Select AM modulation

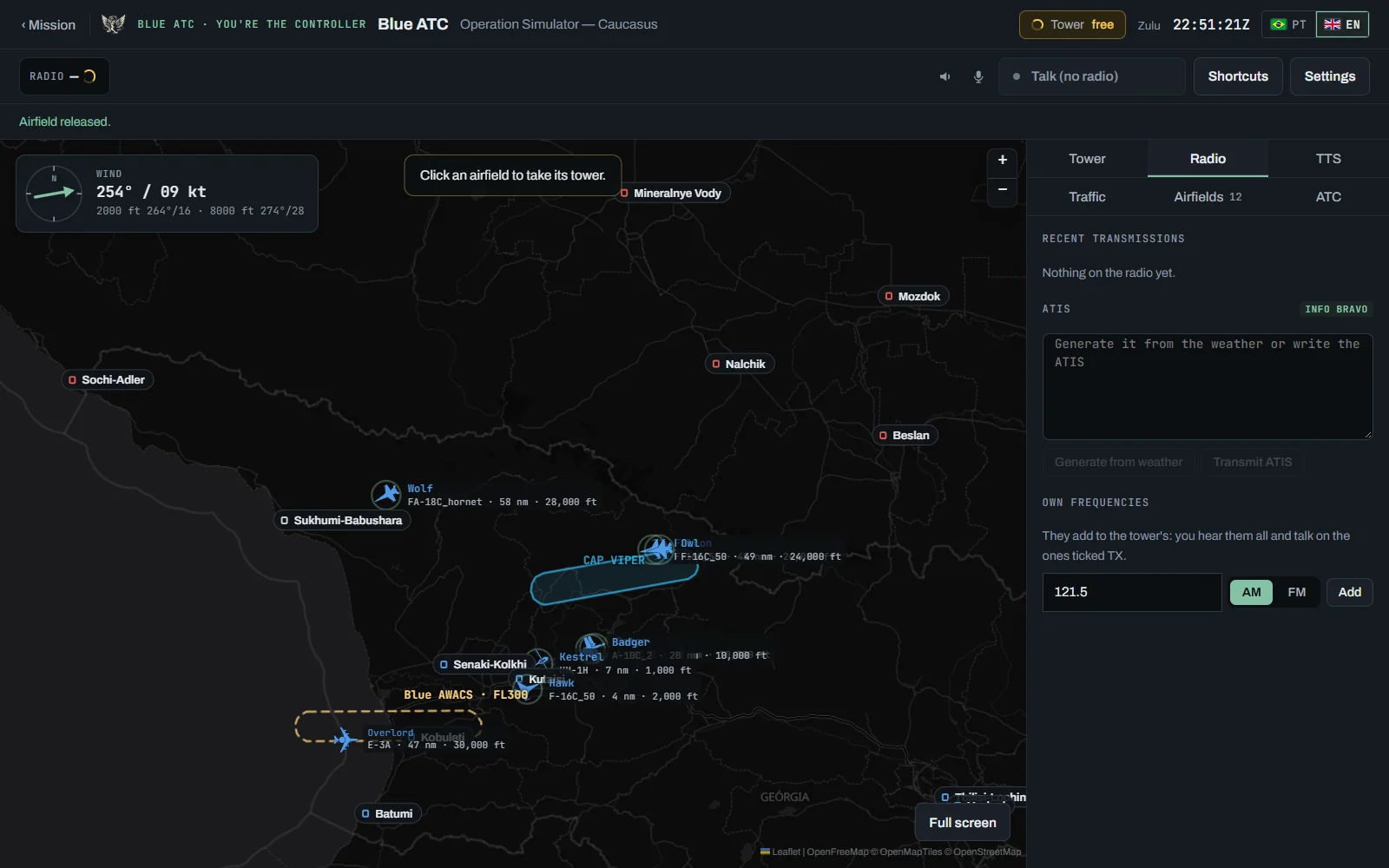point(1251,592)
